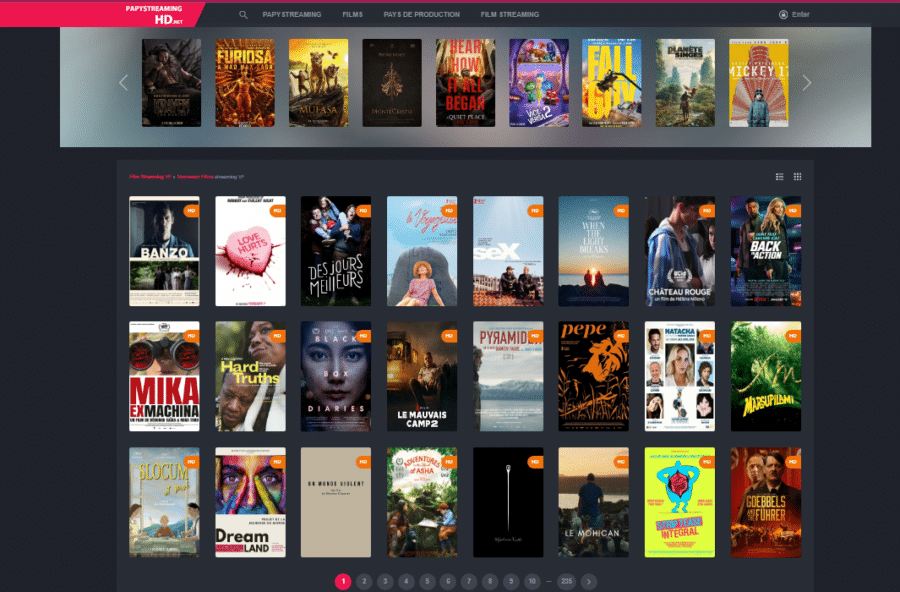Open the Strip-Tease Intégral poster
Image resolution: width=900 pixels, height=592 pixels.
click(x=680, y=502)
